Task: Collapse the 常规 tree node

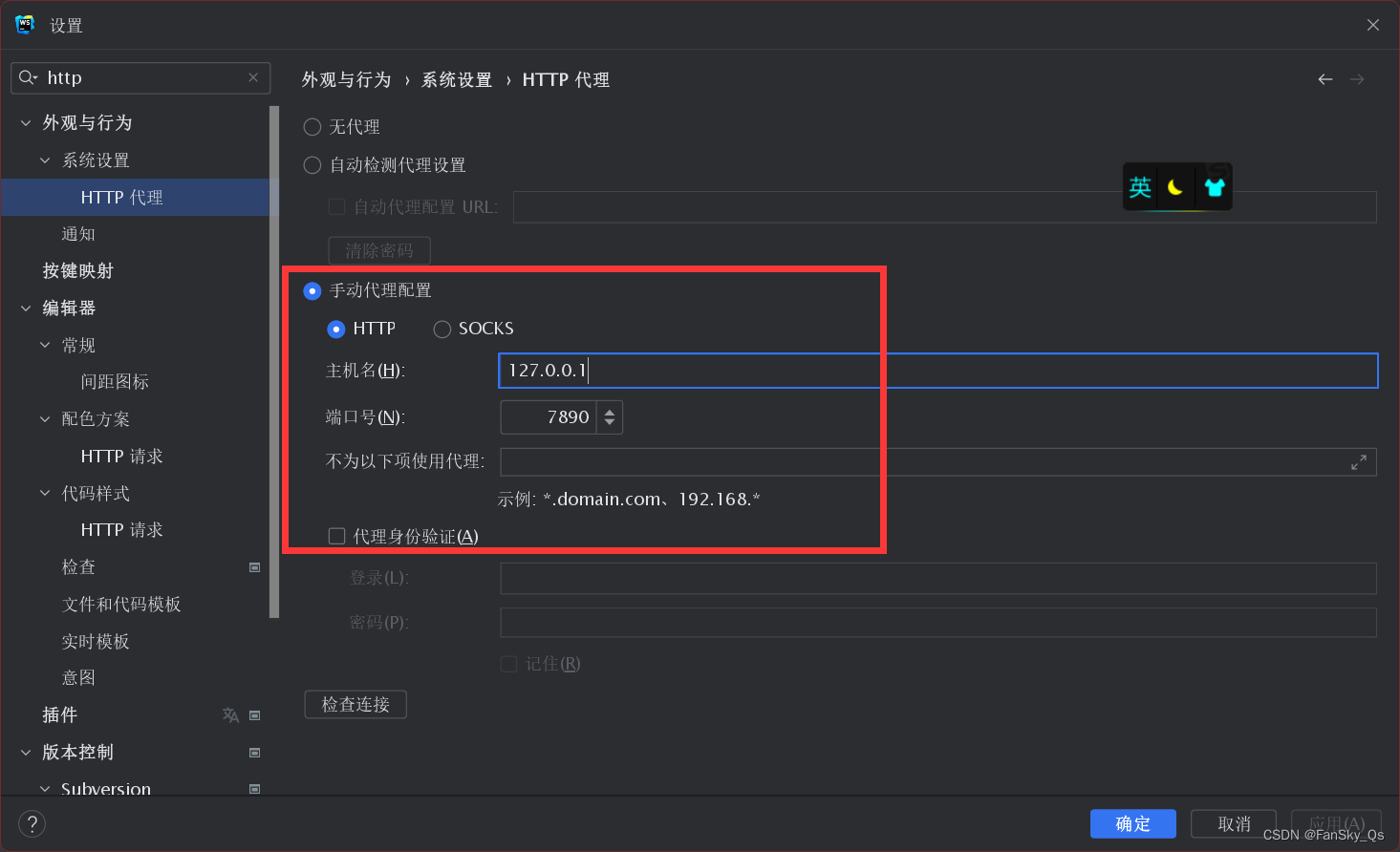Action: click(45, 345)
